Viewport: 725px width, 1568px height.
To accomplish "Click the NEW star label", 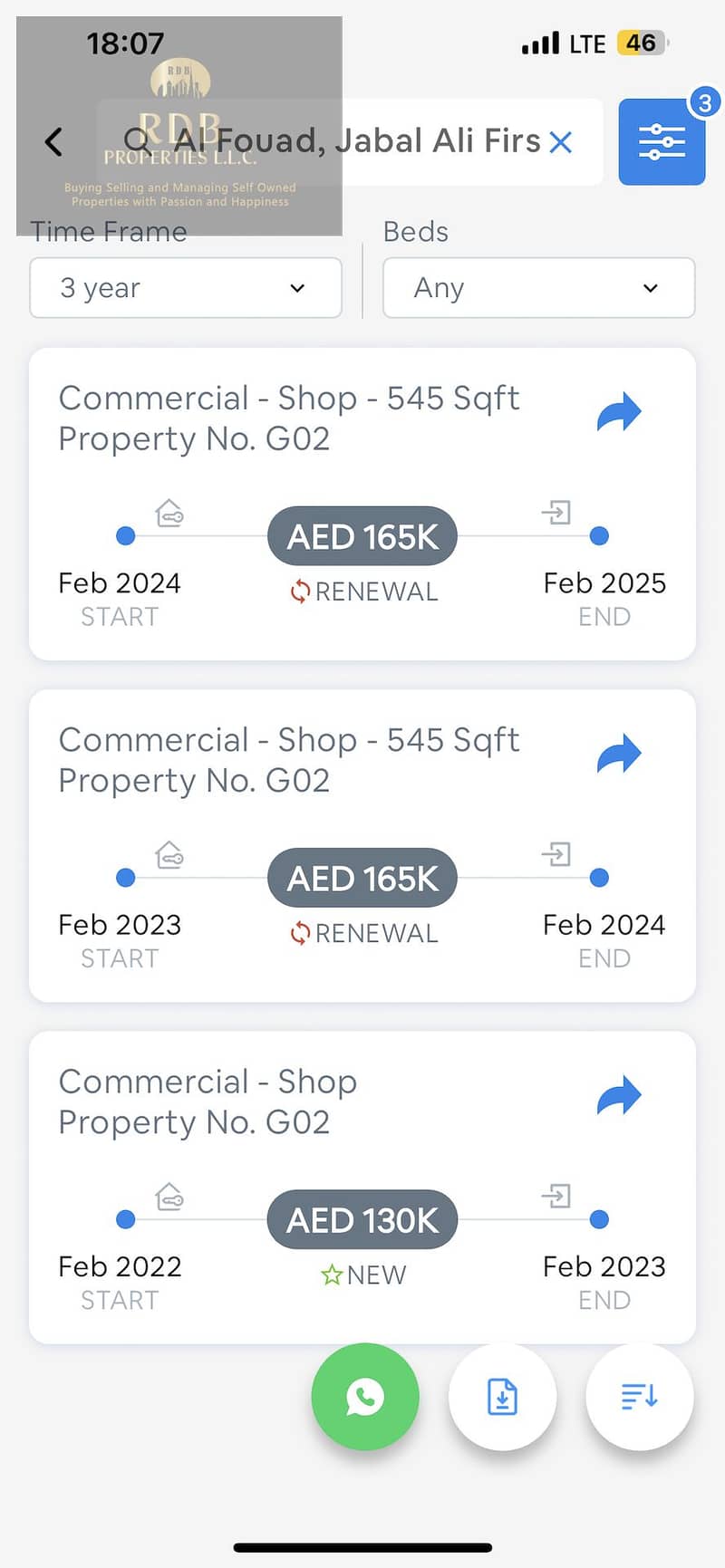I will point(363,1275).
